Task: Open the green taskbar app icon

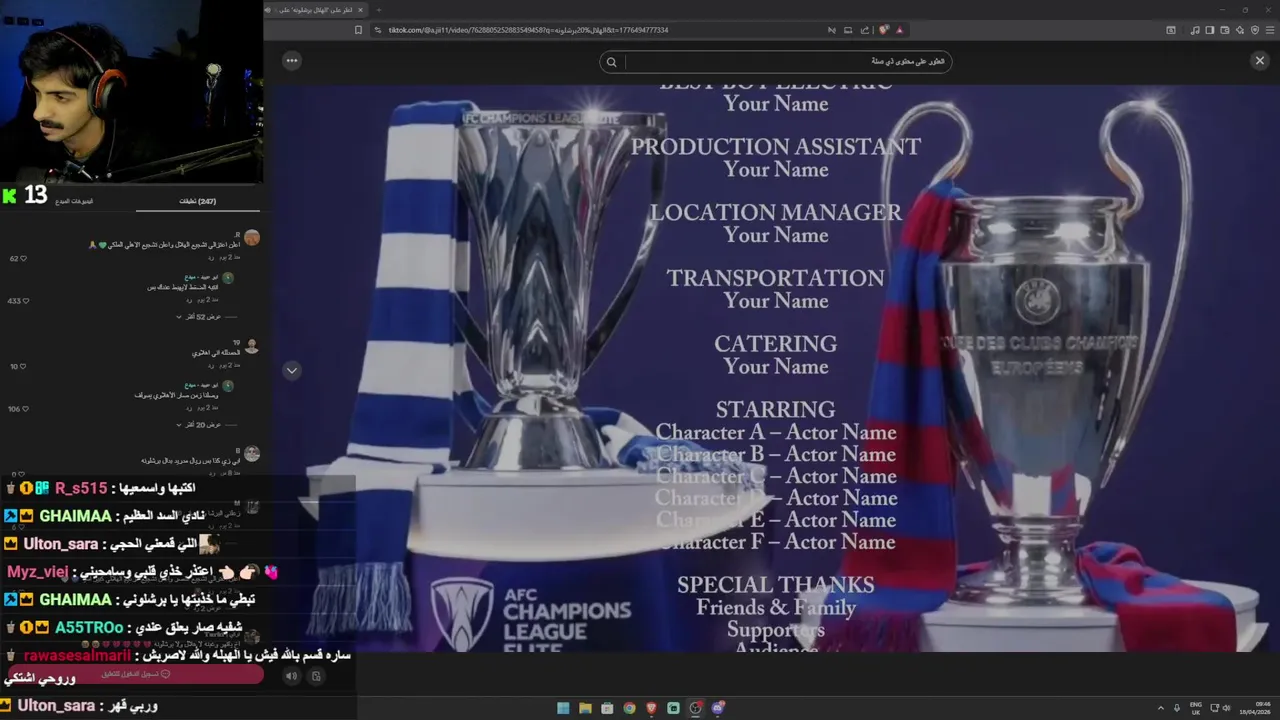Action: (x=673, y=708)
